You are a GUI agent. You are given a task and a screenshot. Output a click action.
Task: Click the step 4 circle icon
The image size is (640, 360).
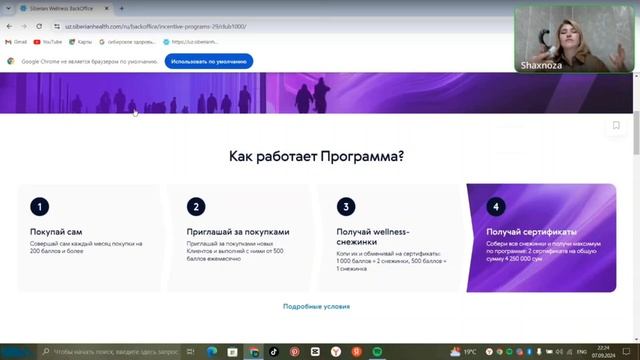(x=496, y=207)
